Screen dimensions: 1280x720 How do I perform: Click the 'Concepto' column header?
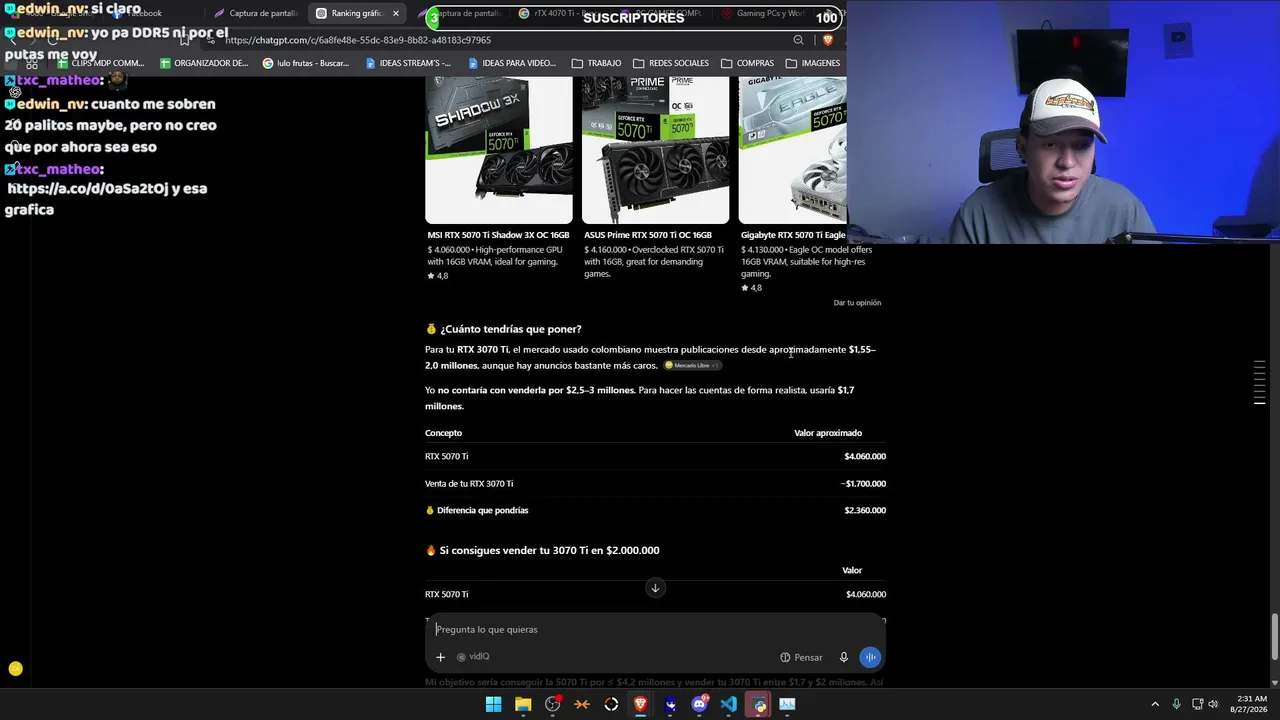coord(443,433)
